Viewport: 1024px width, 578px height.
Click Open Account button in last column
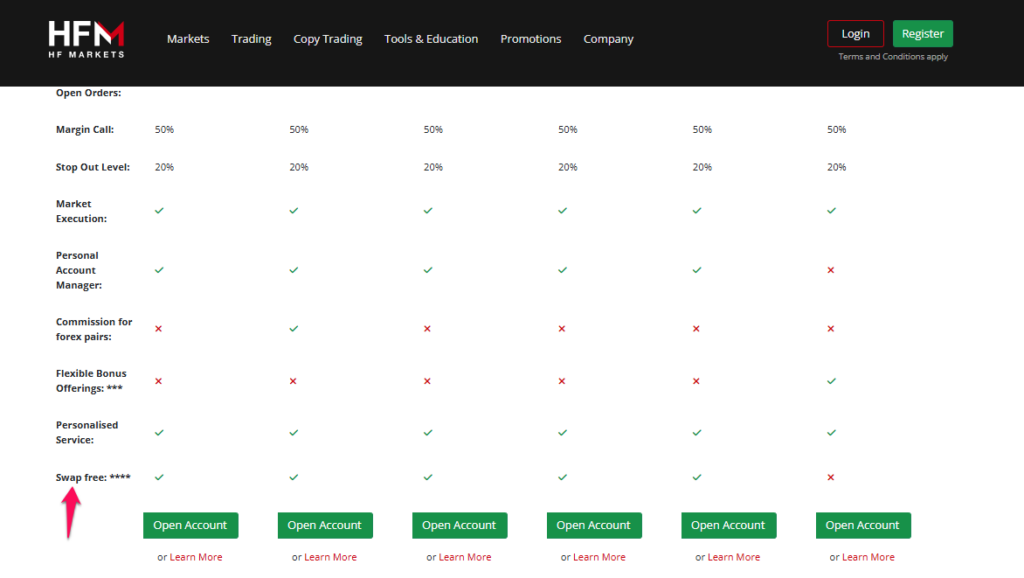pyautogui.click(x=863, y=525)
